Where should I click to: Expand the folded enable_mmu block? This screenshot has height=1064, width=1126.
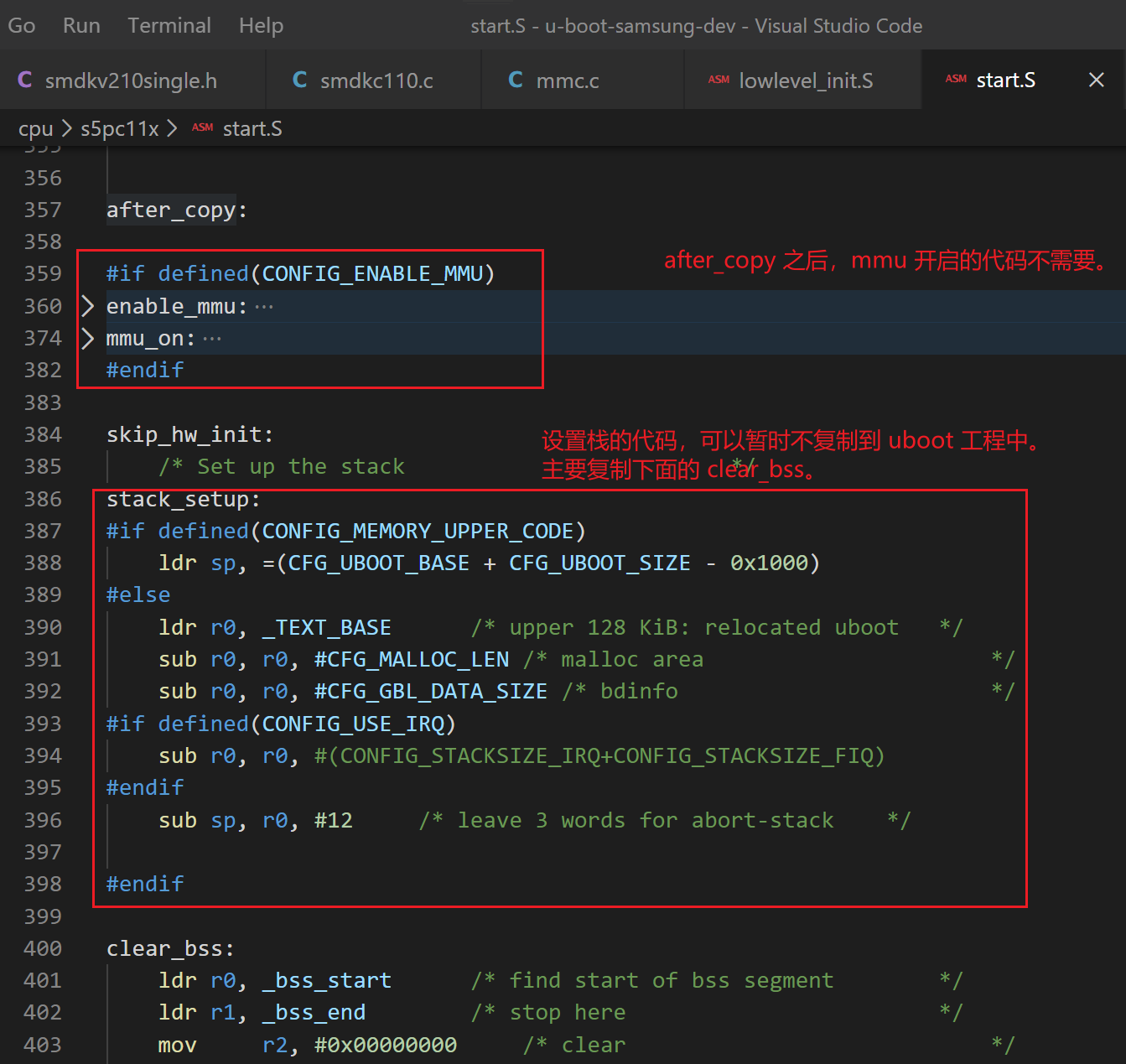click(x=88, y=306)
